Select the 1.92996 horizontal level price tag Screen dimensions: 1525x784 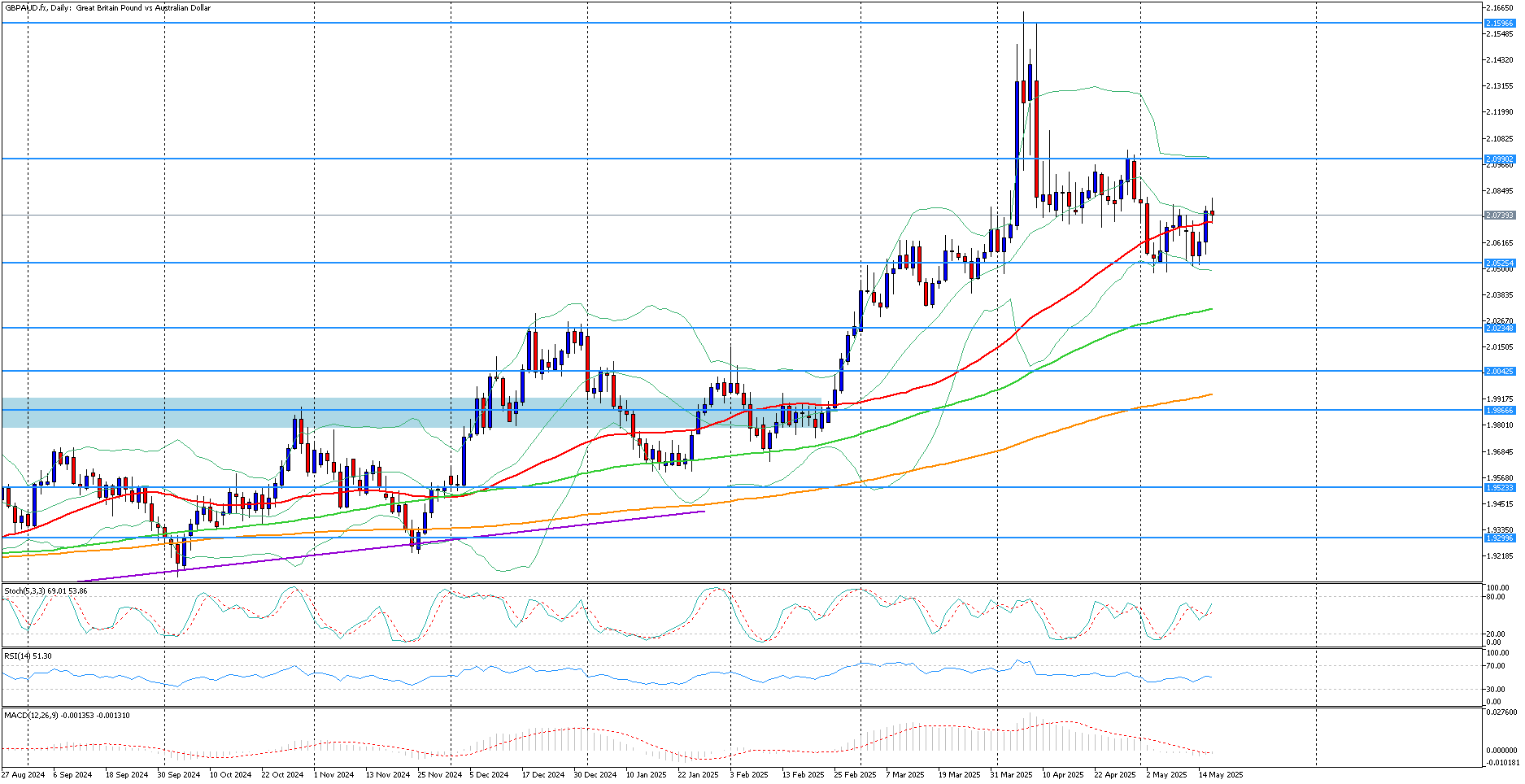click(1499, 538)
